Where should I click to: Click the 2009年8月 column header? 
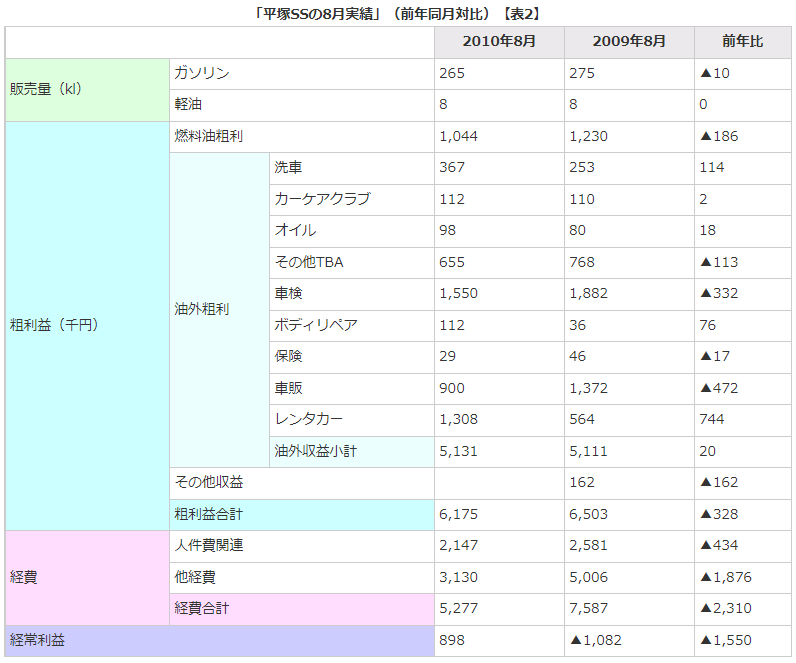pos(629,42)
